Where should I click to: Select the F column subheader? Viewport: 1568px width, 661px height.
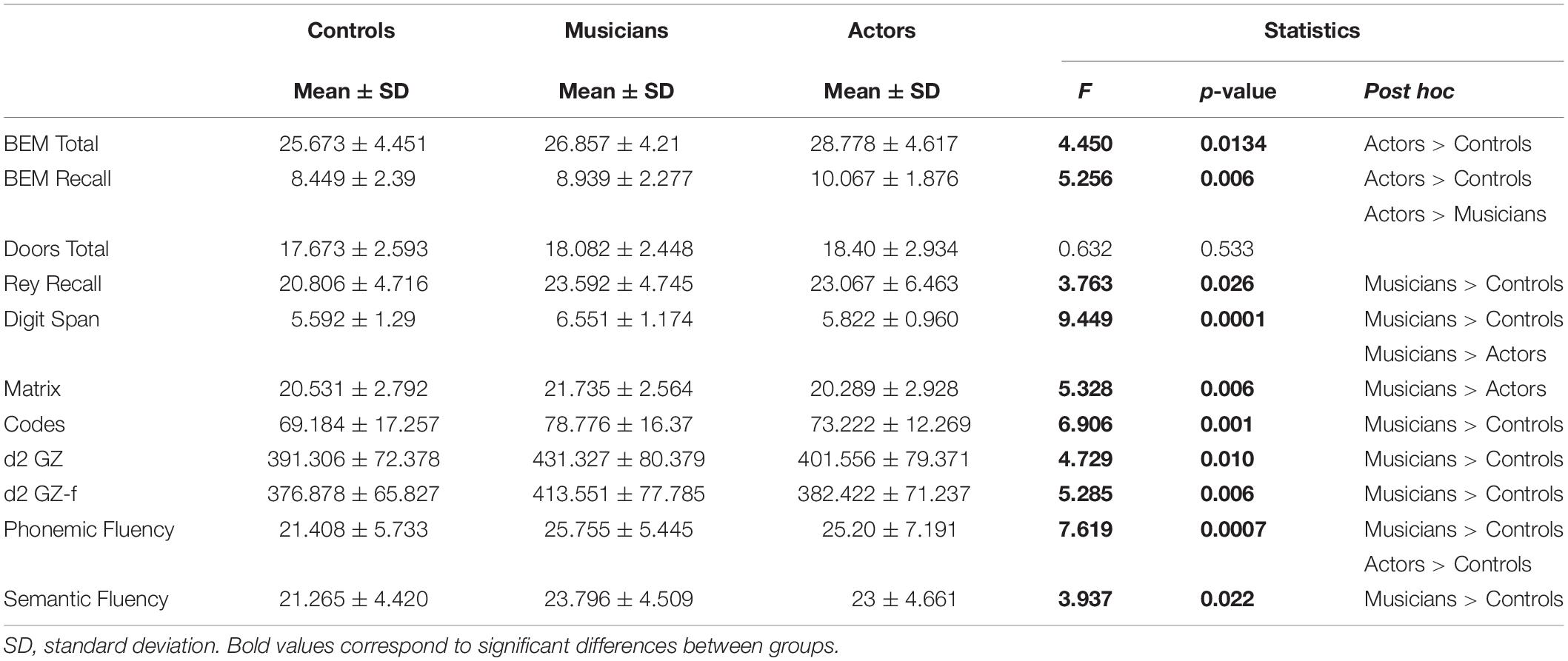point(1084,91)
